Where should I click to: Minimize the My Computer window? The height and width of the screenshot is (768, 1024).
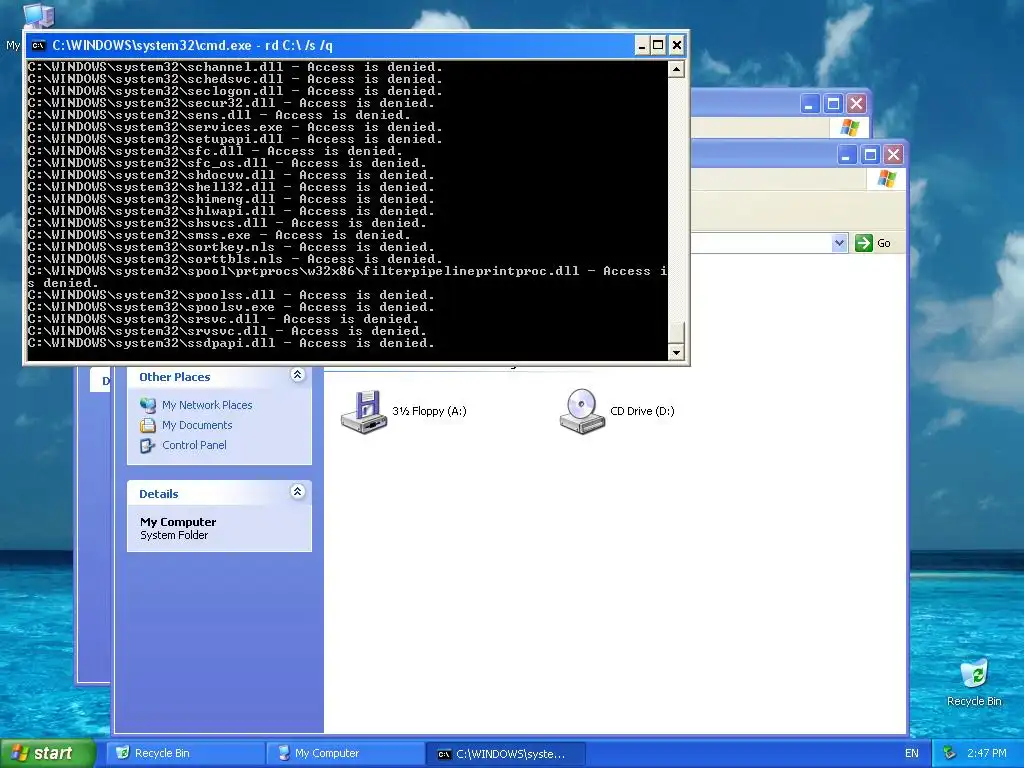(x=847, y=155)
